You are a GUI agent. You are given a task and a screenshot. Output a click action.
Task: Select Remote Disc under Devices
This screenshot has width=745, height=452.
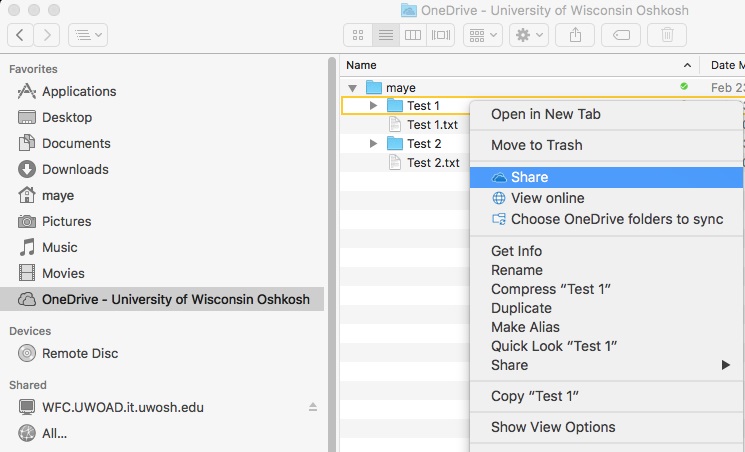pos(67,354)
